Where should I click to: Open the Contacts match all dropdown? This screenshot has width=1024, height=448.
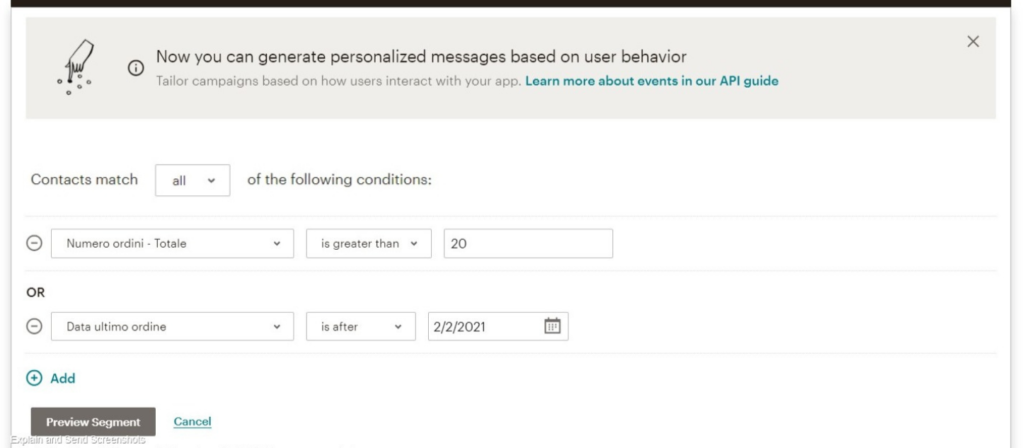(193, 181)
